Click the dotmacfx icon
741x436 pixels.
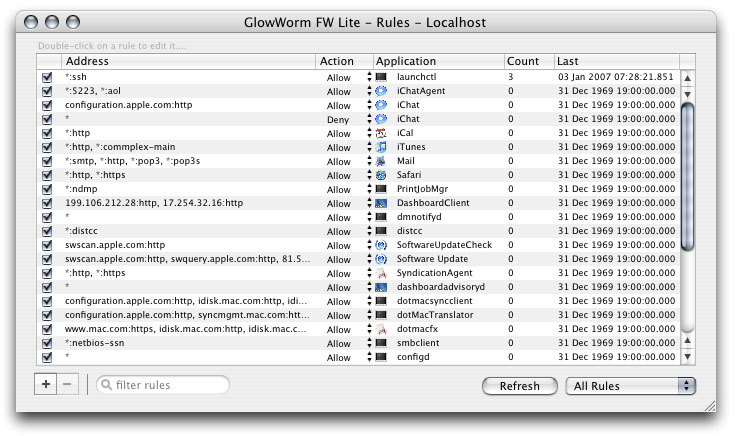tap(381, 329)
